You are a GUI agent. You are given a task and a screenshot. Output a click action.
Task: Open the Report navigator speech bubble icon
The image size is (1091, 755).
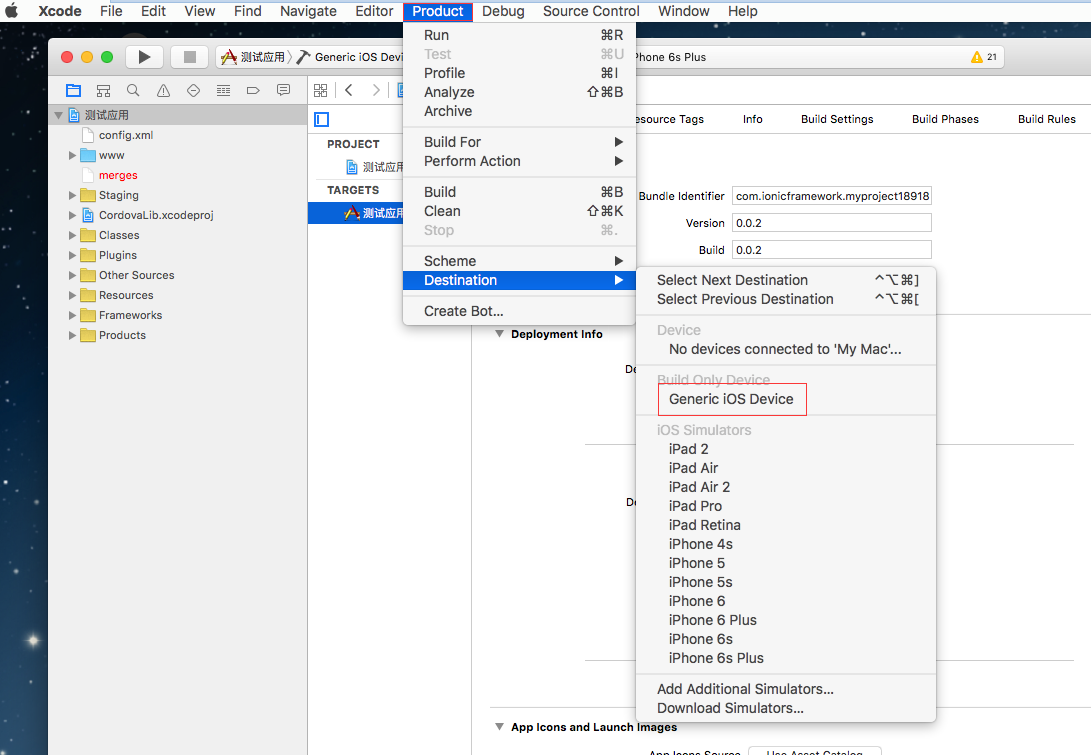coord(283,90)
